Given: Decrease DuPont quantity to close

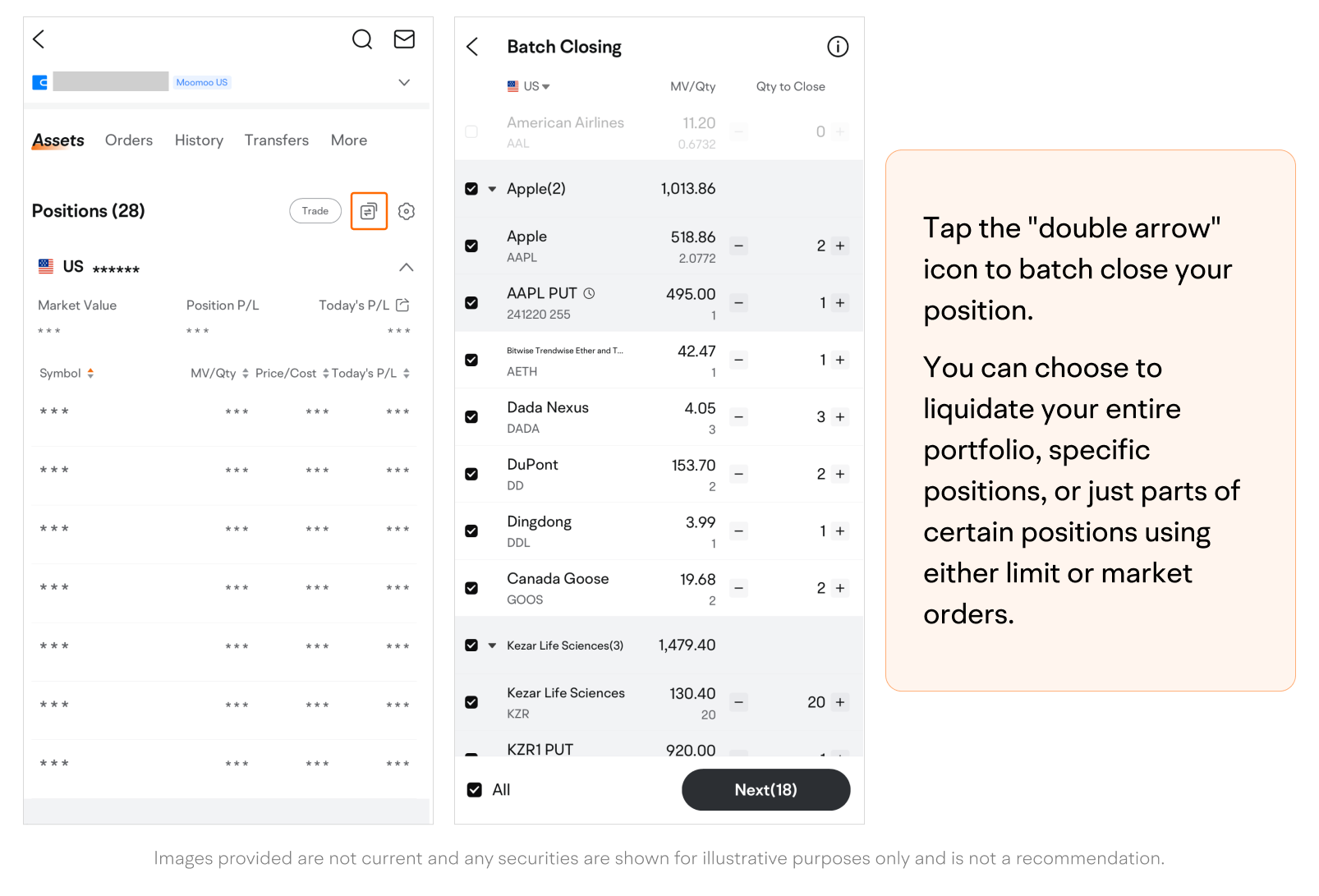Looking at the screenshot, I should tap(739, 474).
